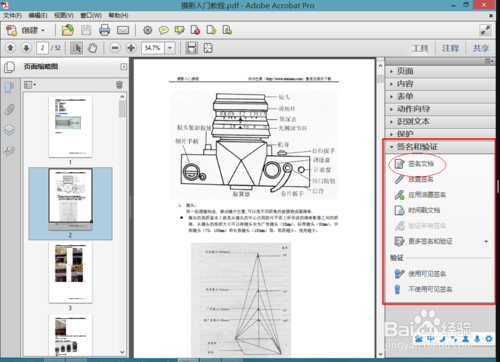This screenshot has height=362, width=500.
Task: Select page 3 thumbnail
Action: (x=70, y=273)
